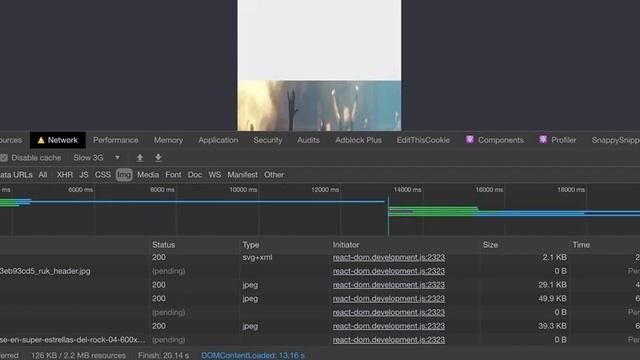Select the estrellas-del-rock-04-600x request row
The width and height of the screenshot is (640, 360).
click(320, 340)
